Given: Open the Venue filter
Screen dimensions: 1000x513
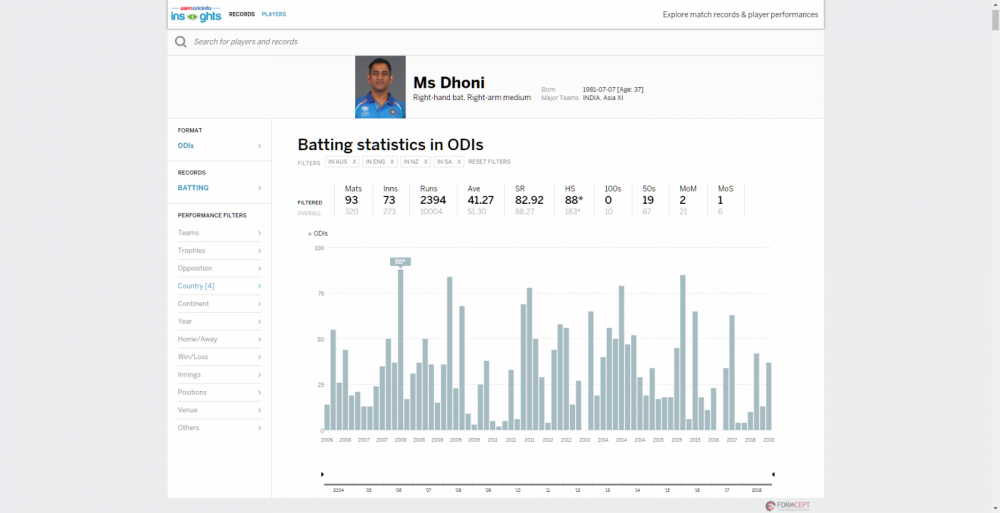Looking at the screenshot, I should 219,410.
